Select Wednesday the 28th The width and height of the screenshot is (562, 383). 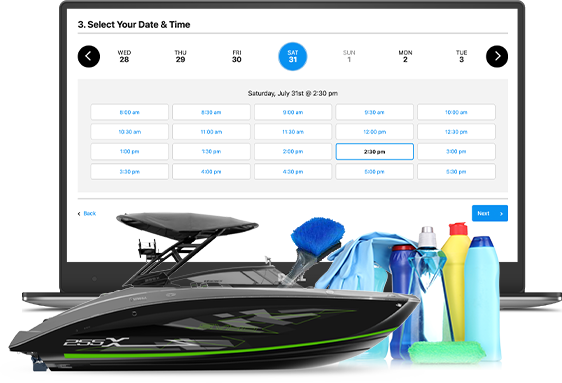[124, 56]
